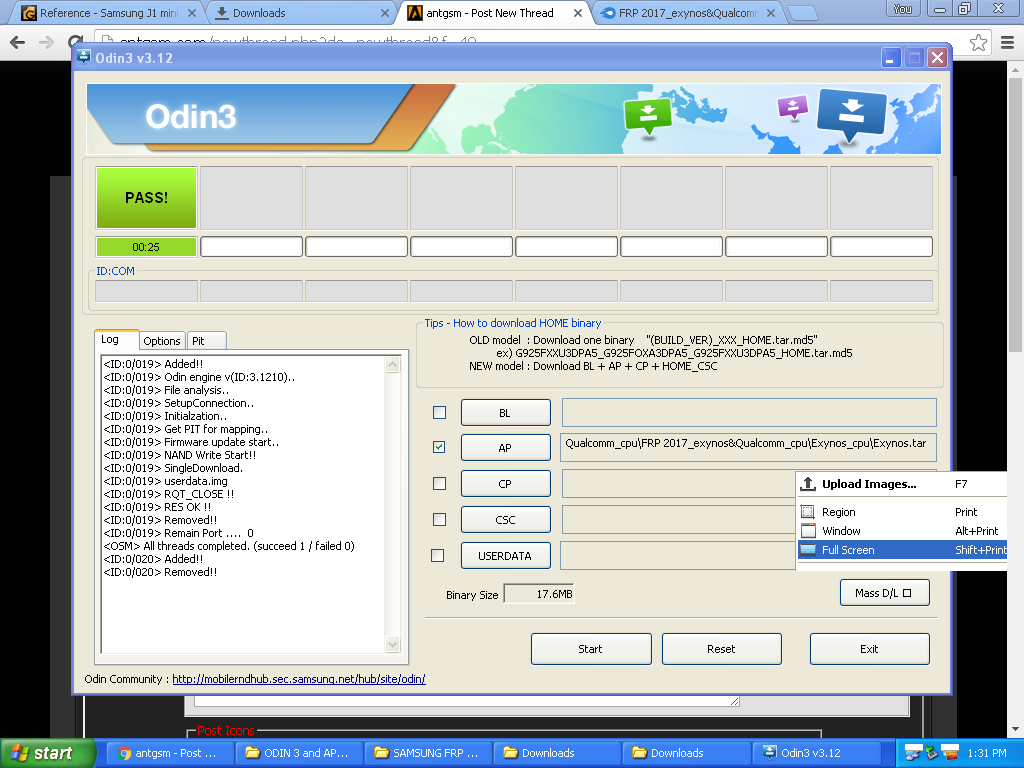Close the Odin3 window
Image resolution: width=1024 pixels, height=768 pixels.
point(937,57)
